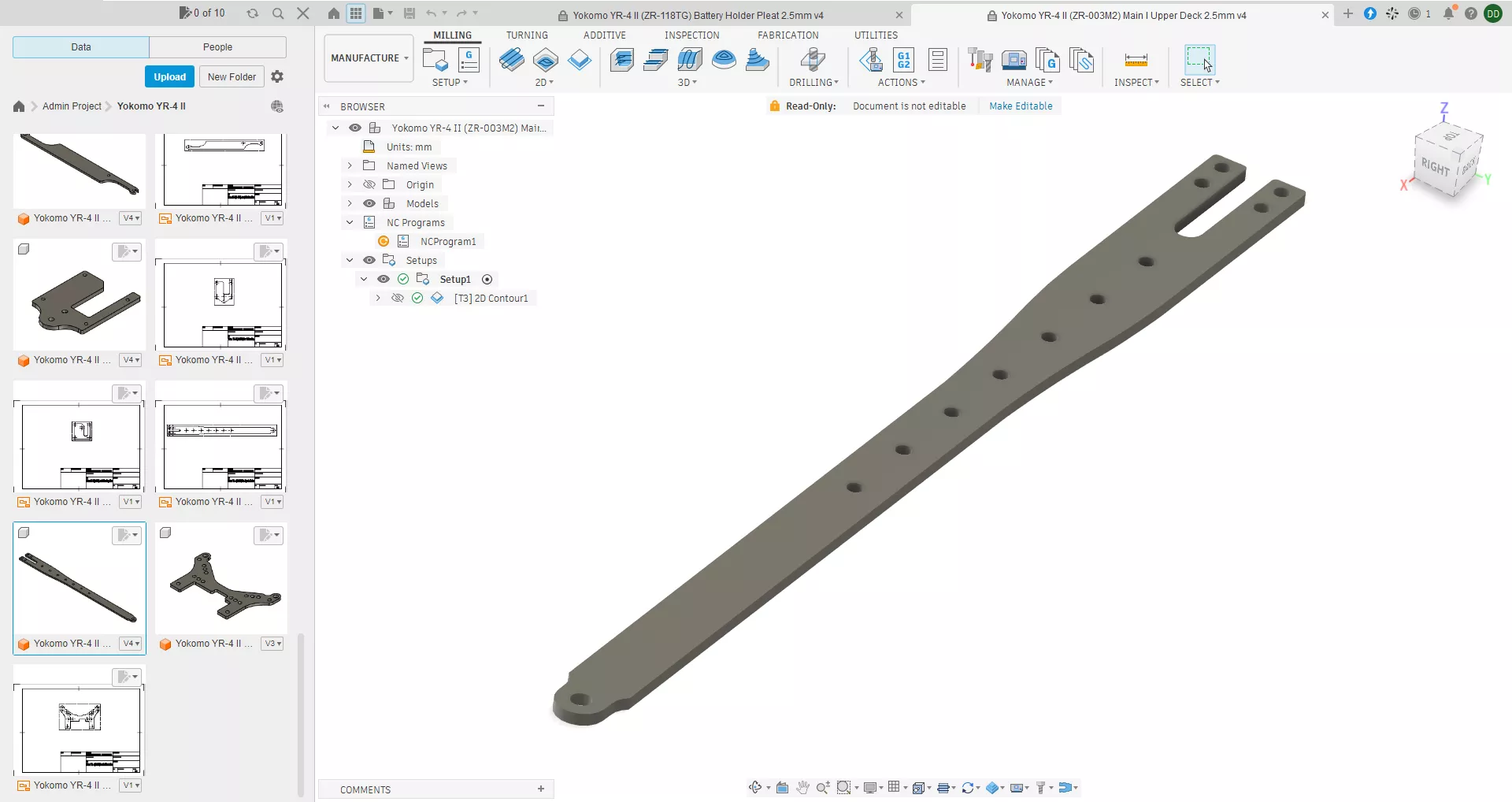The width and height of the screenshot is (1512, 802).
Task: Collapse the NC Programs node
Action: [350, 222]
